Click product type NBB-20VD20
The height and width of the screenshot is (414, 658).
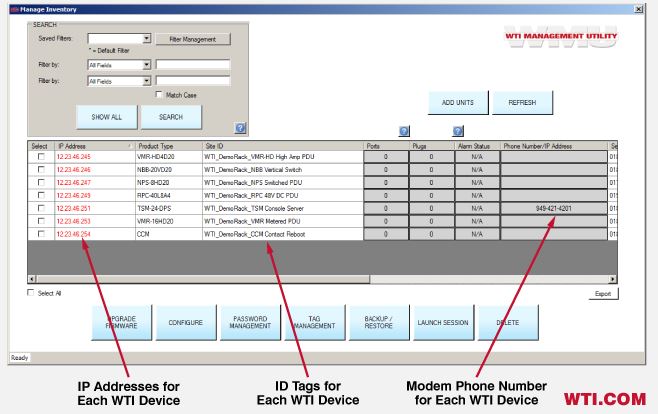point(154,169)
